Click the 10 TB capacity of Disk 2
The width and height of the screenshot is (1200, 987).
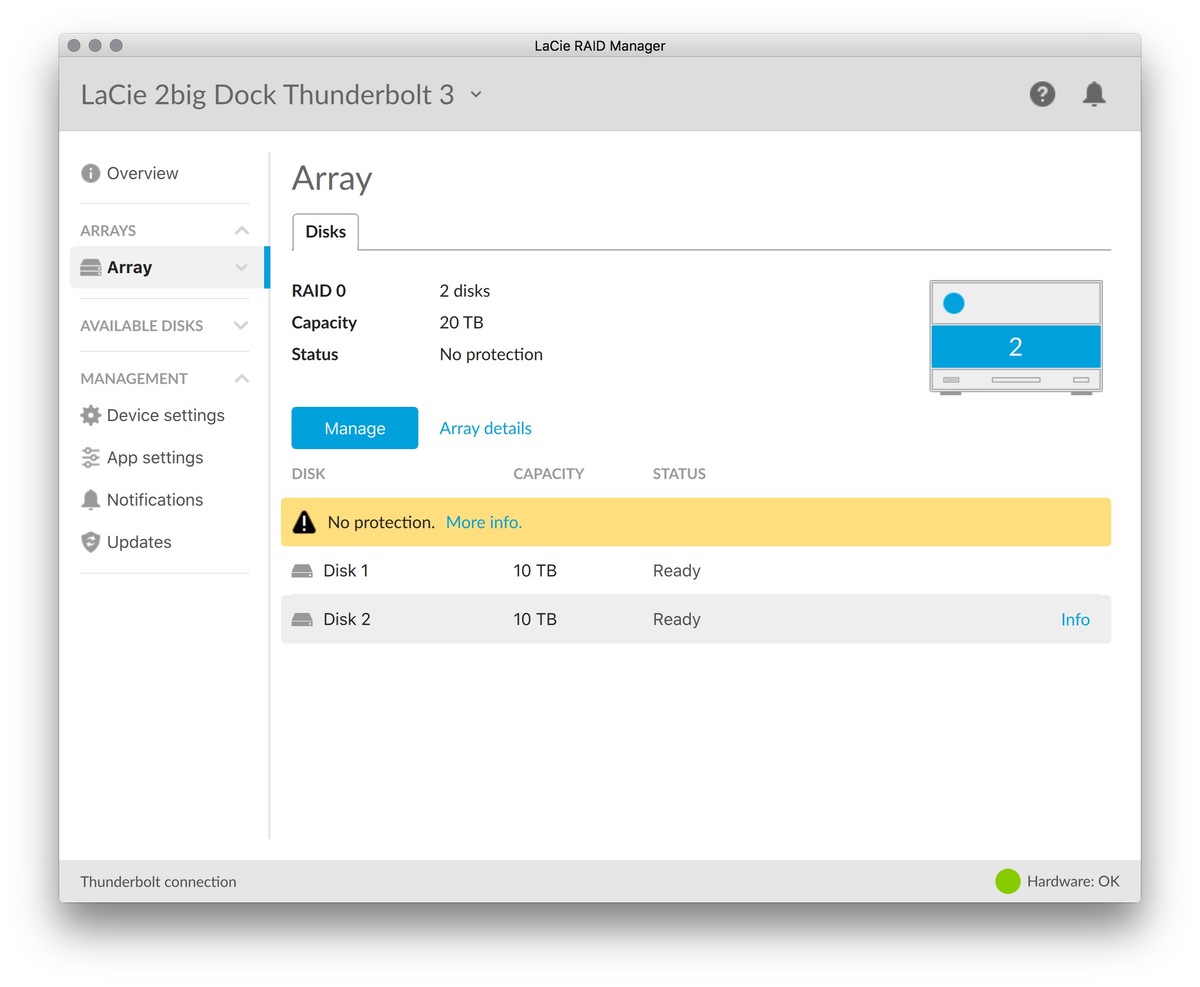tap(535, 619)
